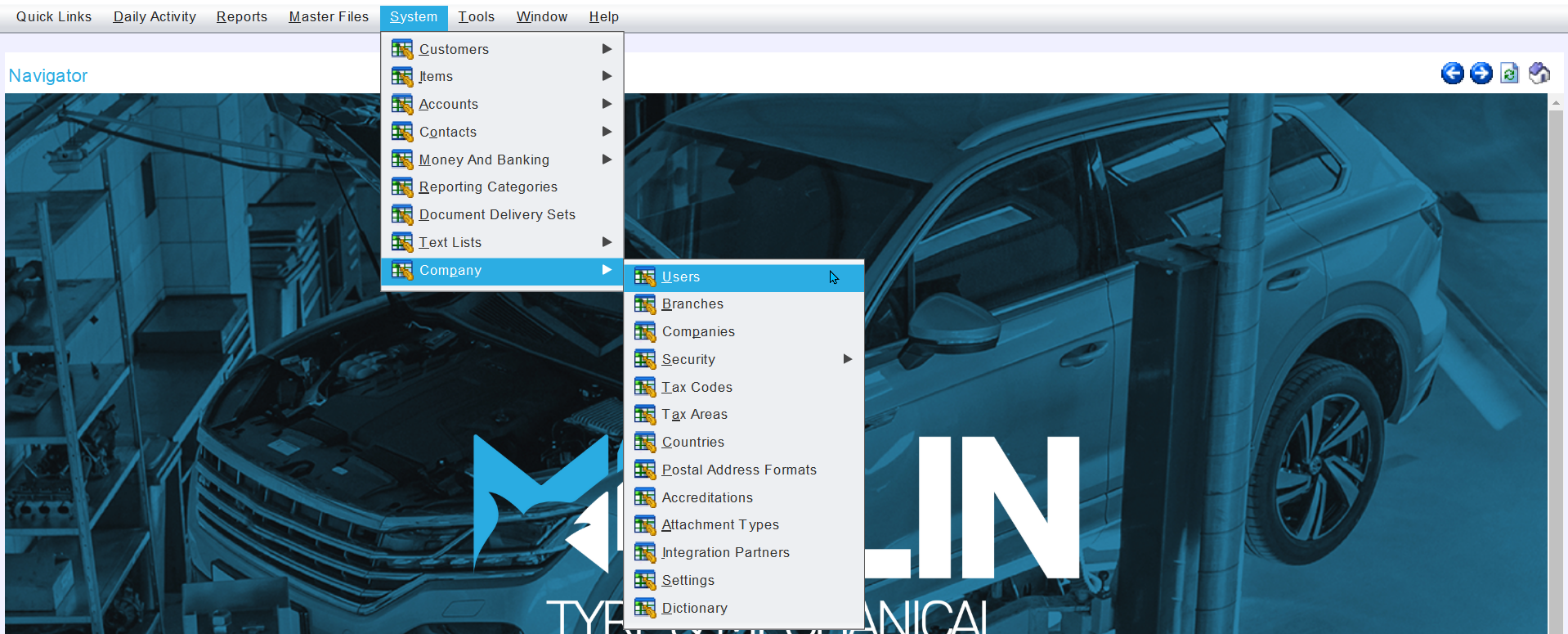
Task: Expand the Security submenu arrow
Action: [x=848, y=359]
